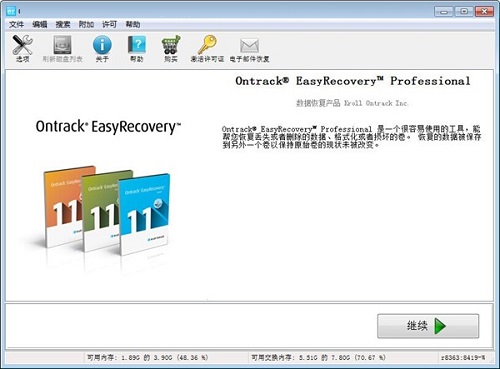Image resolution: width=500 pixels, height=369 pixels.
Task: Click the blue EasyRecovery 11 product box
Action: tap(145, 214)
